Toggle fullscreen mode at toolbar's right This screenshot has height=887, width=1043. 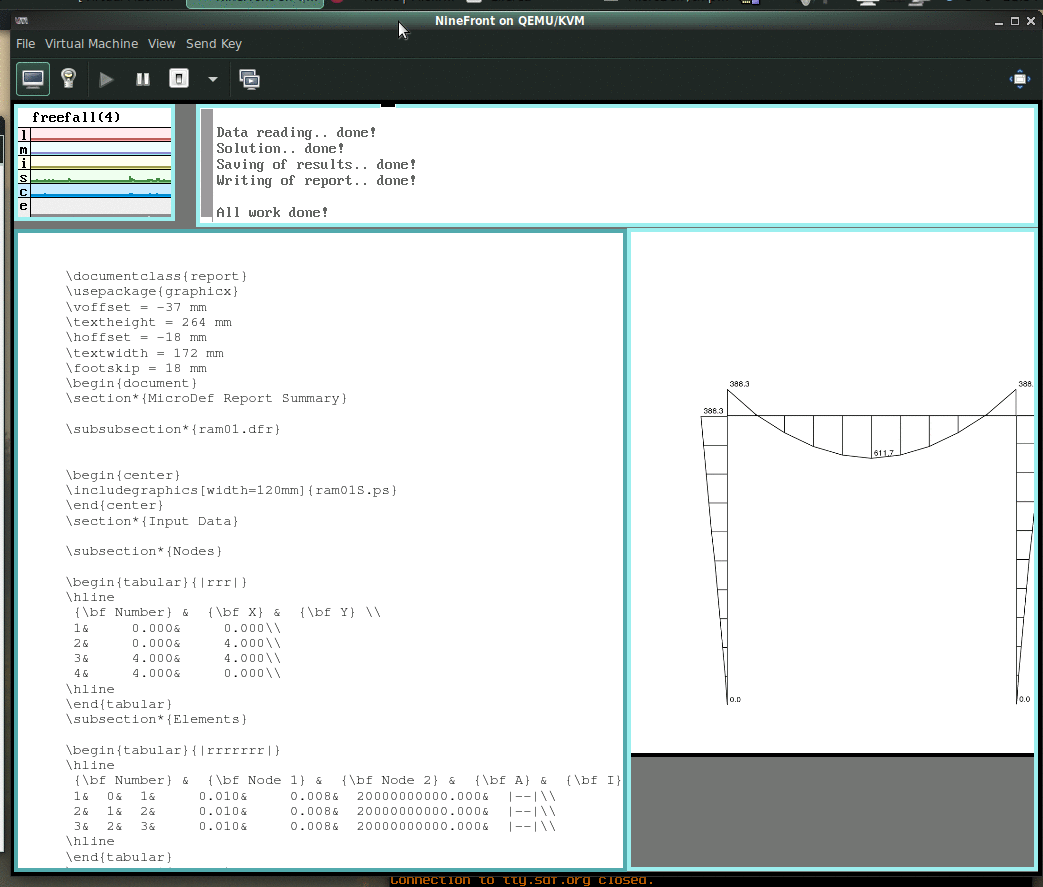[1019, 79]
